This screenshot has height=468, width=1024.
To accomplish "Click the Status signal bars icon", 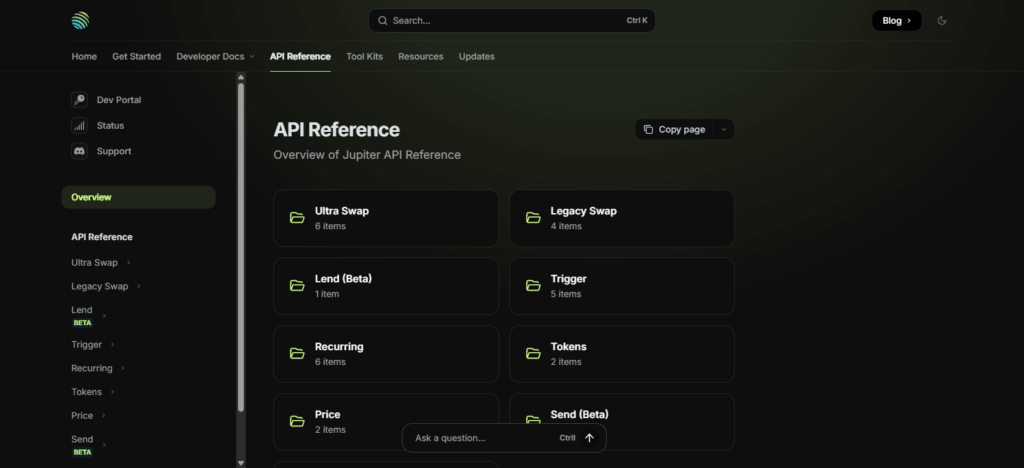I will [79, 126].
